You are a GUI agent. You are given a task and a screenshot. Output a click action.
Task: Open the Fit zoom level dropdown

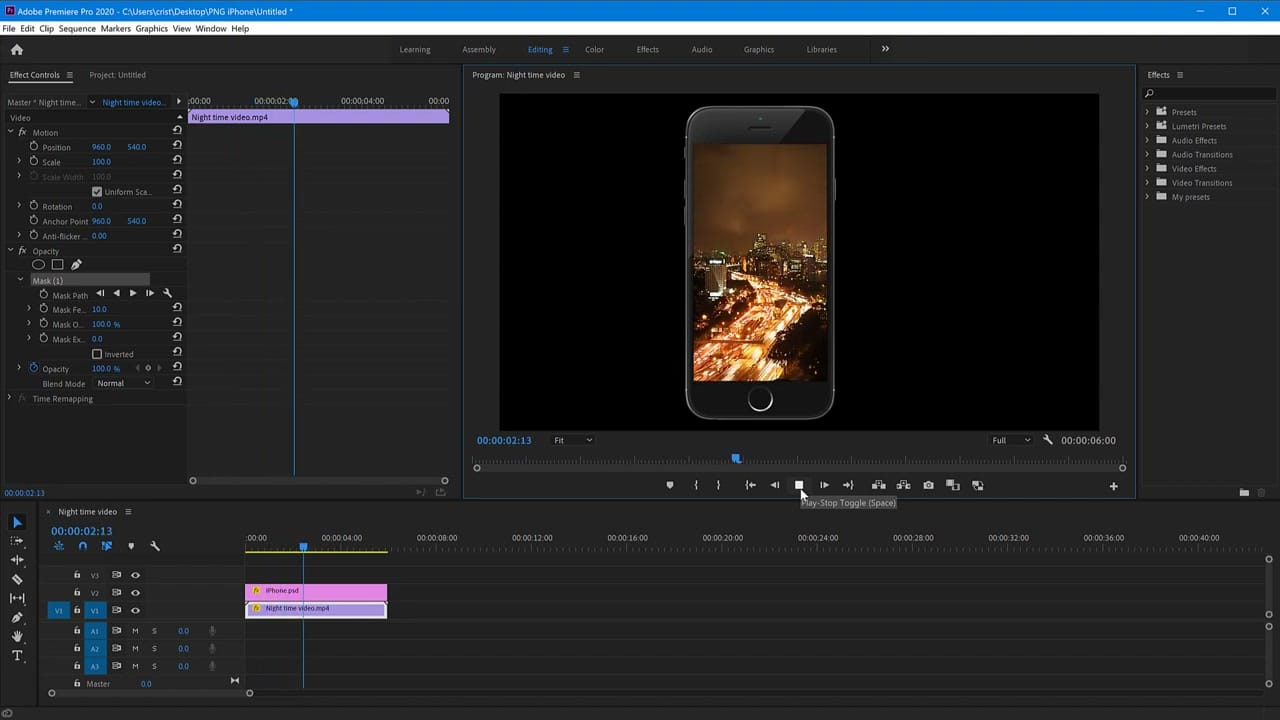click(572, 440)
